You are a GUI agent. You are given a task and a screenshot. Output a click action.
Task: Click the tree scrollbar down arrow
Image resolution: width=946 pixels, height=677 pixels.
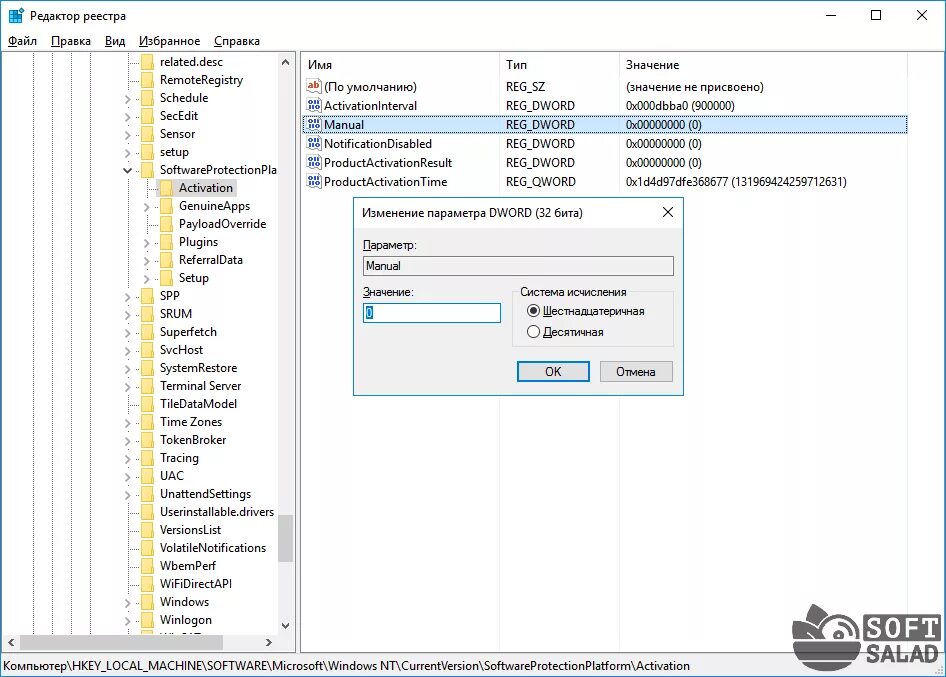coord(286,626)
